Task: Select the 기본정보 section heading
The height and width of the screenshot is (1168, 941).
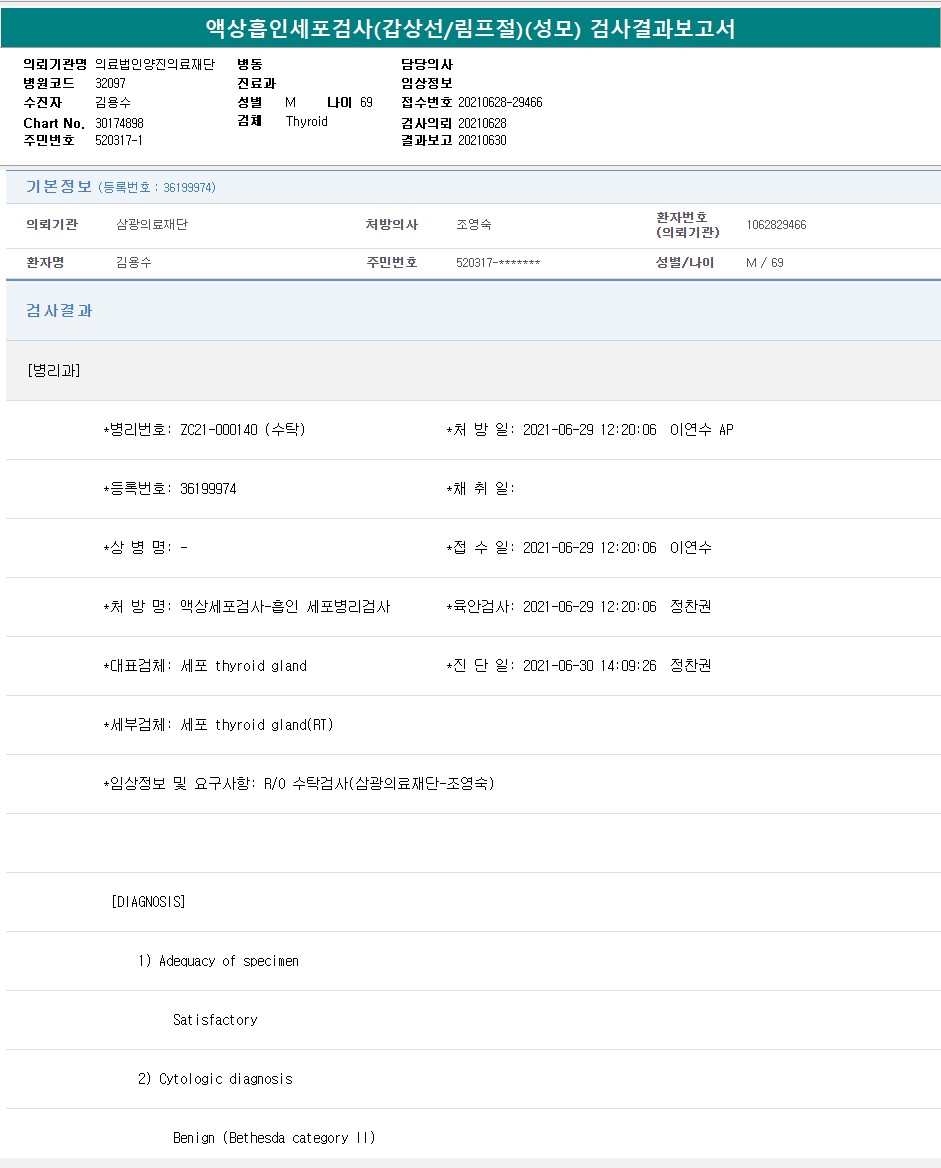Action: click(x=59, y=187)
